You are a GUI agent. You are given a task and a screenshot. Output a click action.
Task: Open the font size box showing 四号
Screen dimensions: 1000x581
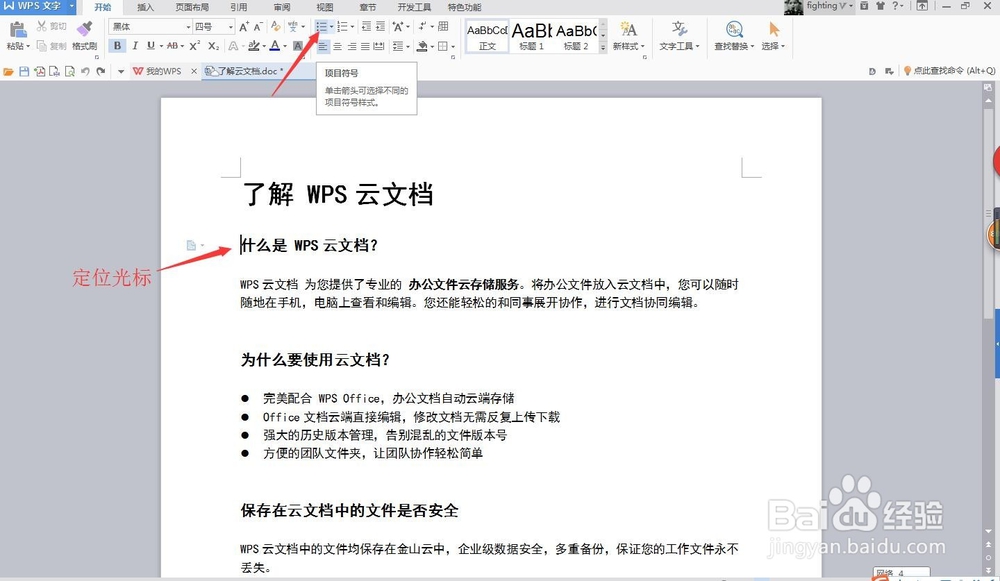coord(214,27)
